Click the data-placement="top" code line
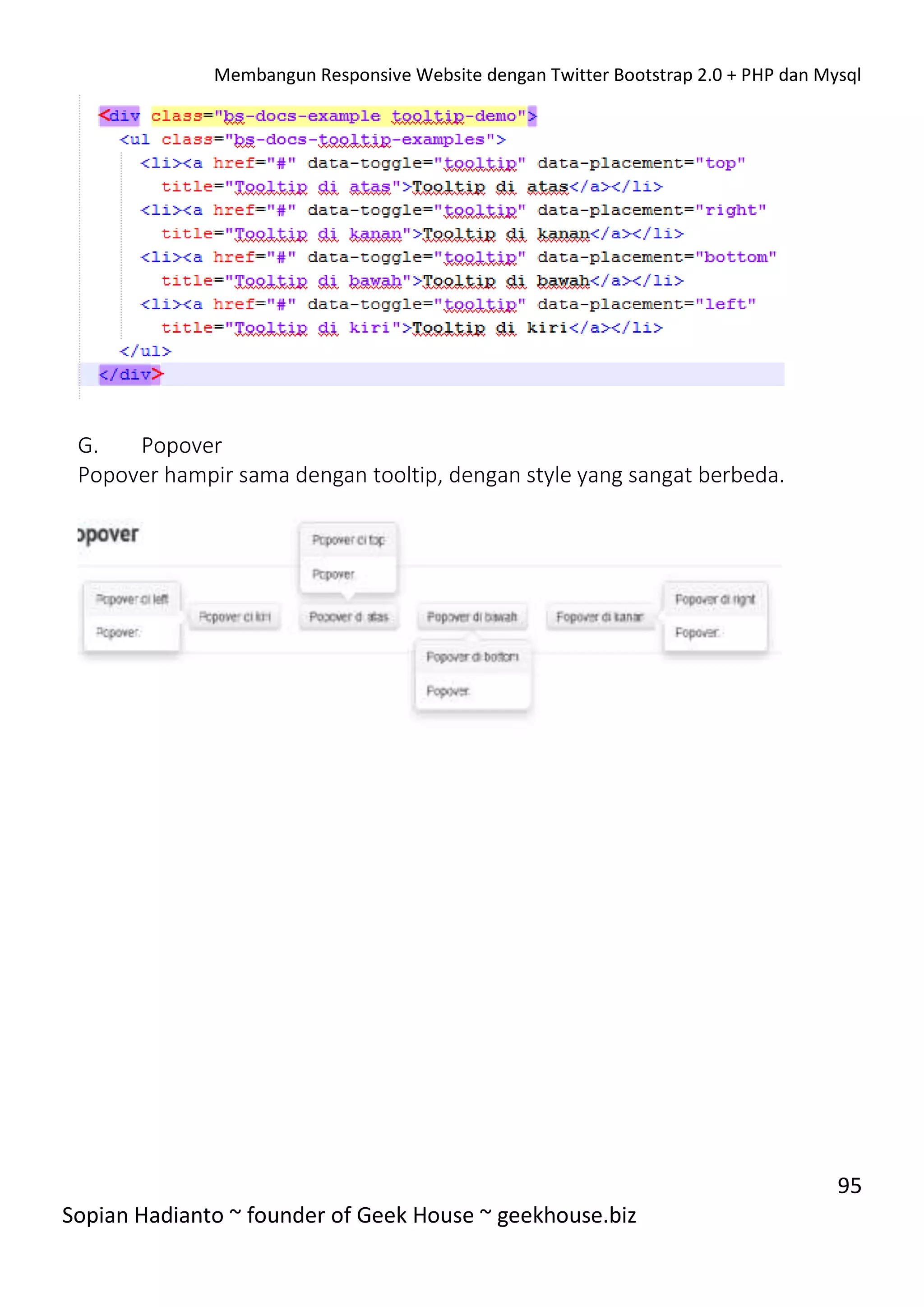Viewport: 924px width, 1307px height. 443,163
